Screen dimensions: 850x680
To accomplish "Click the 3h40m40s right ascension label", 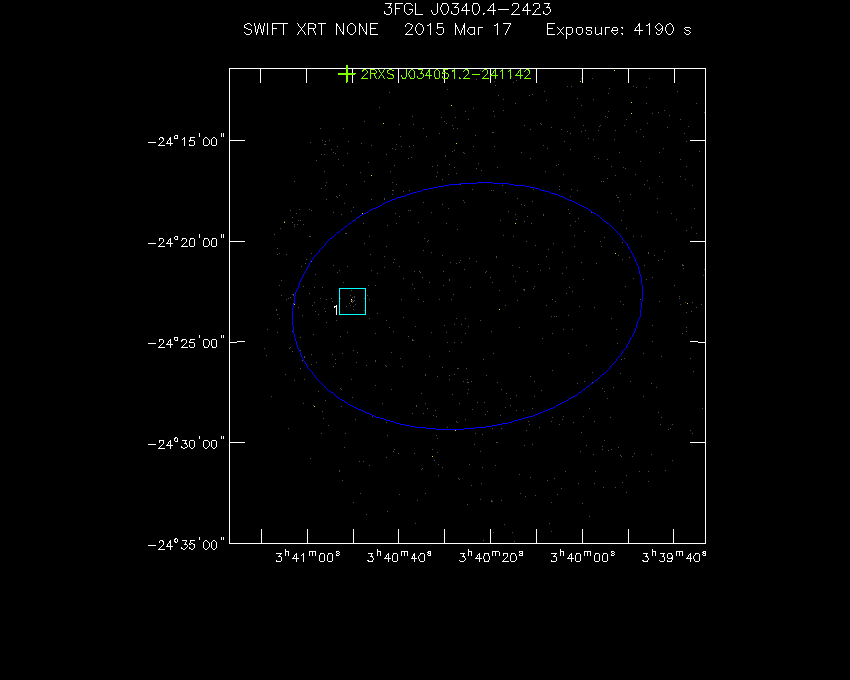I will pos(400,557).
